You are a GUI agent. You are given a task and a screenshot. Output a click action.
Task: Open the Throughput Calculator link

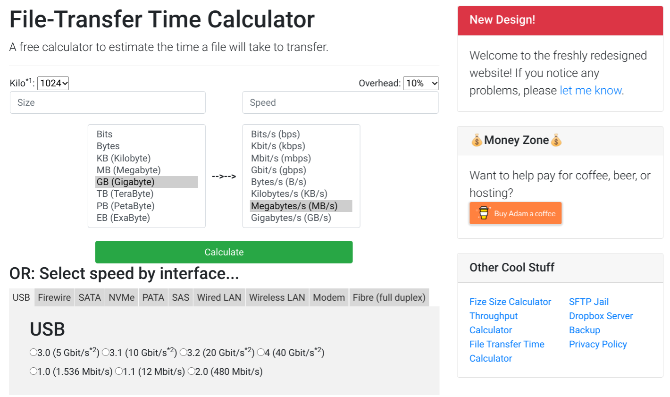494,323
